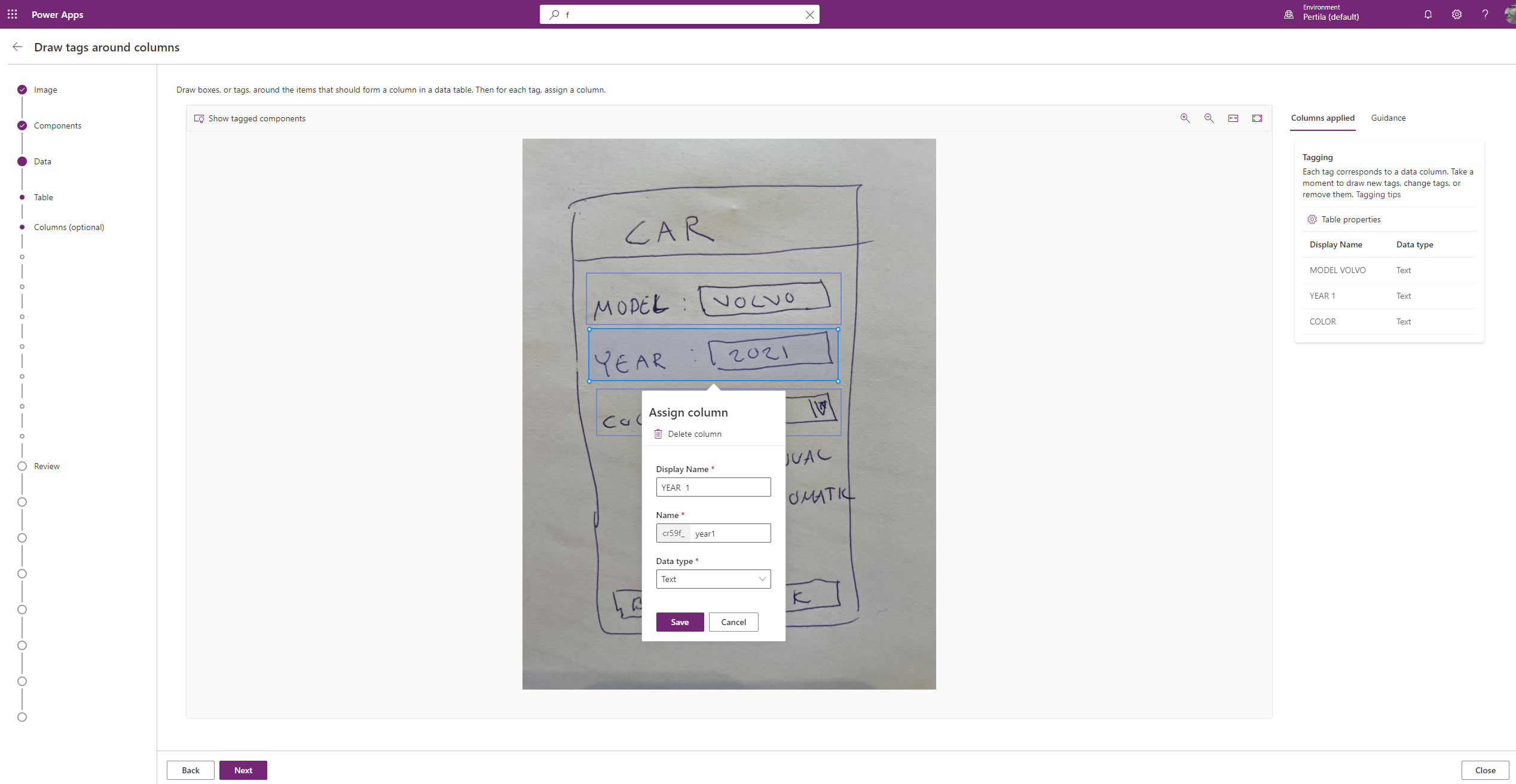
Task: Click the back arrow beside page title
Action: point(17,47)
